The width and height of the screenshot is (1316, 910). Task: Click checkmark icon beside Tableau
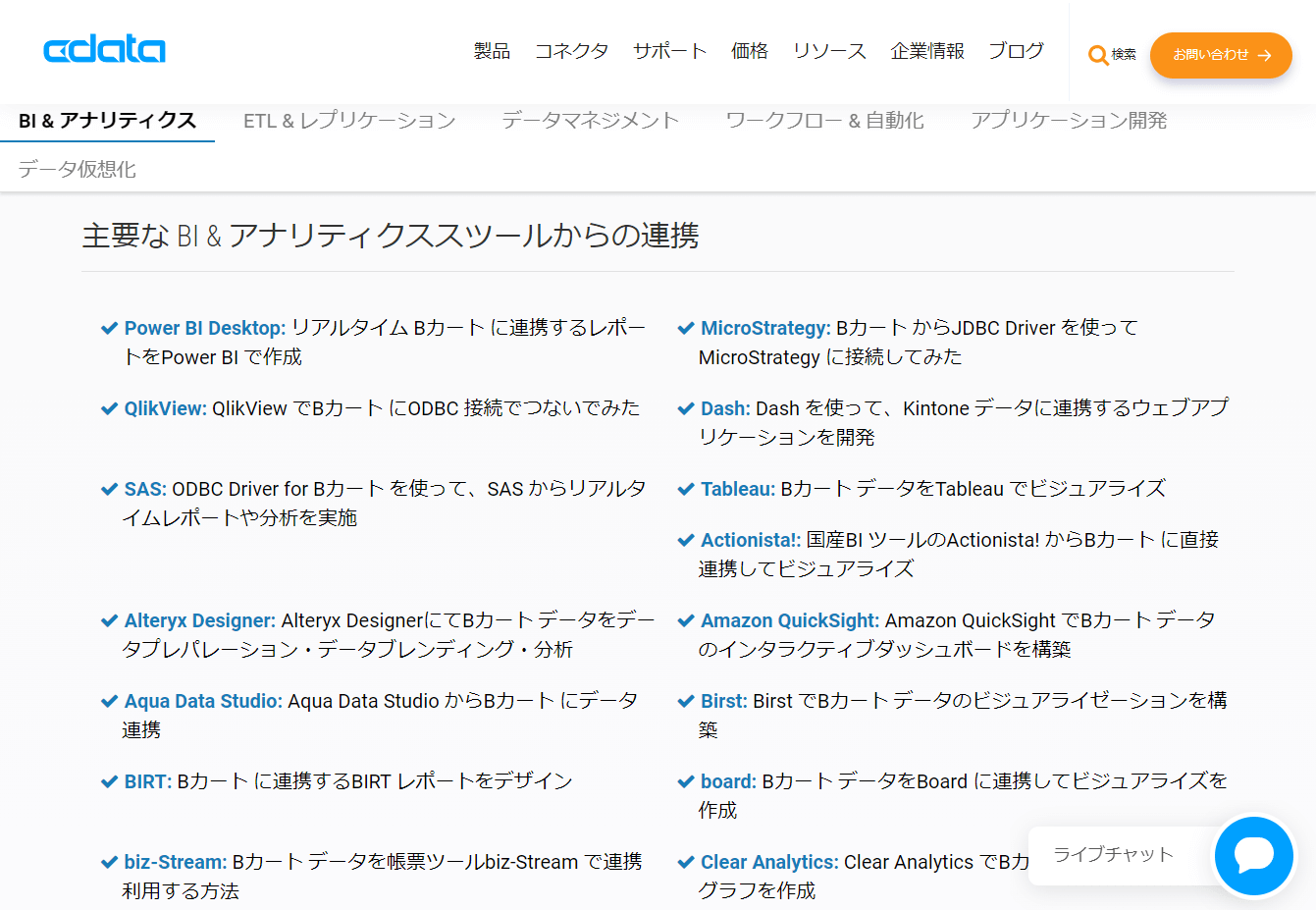[x=686, y=489]
